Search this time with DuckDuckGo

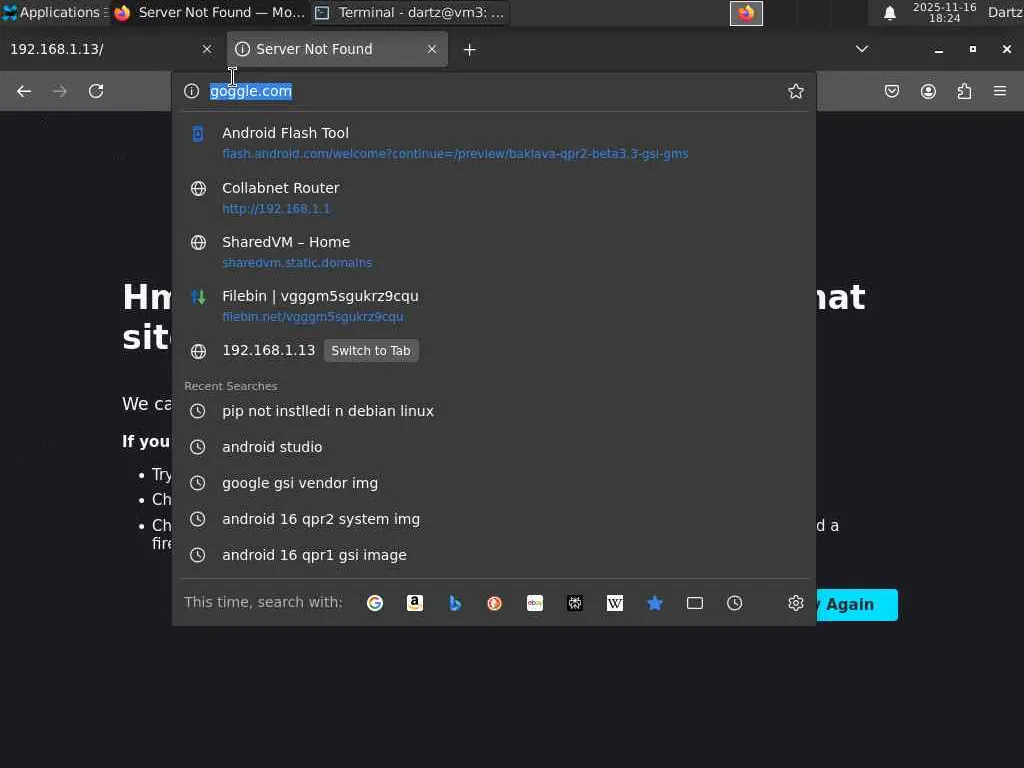pos(494,603)
